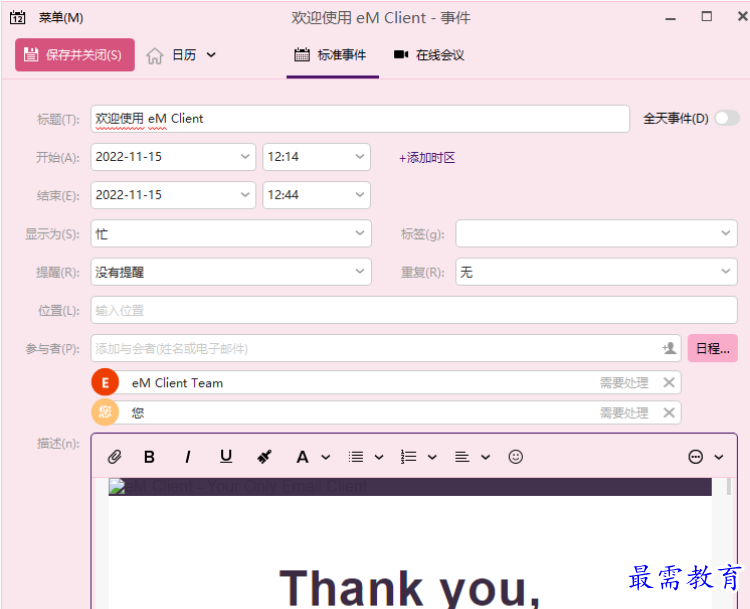The image size is (750, 609).
Task: Click the 日程... button
Action: click(713, 348)
